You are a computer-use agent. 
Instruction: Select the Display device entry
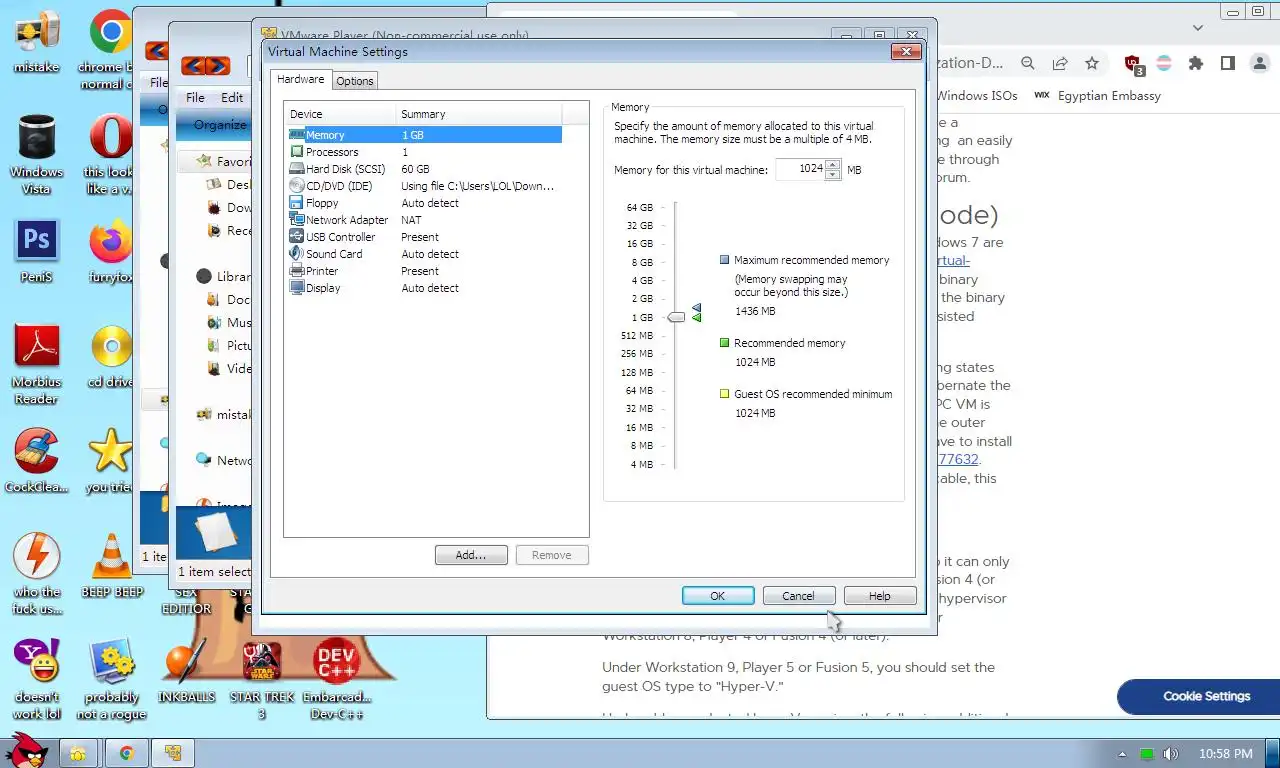click(x=424, y=288)
